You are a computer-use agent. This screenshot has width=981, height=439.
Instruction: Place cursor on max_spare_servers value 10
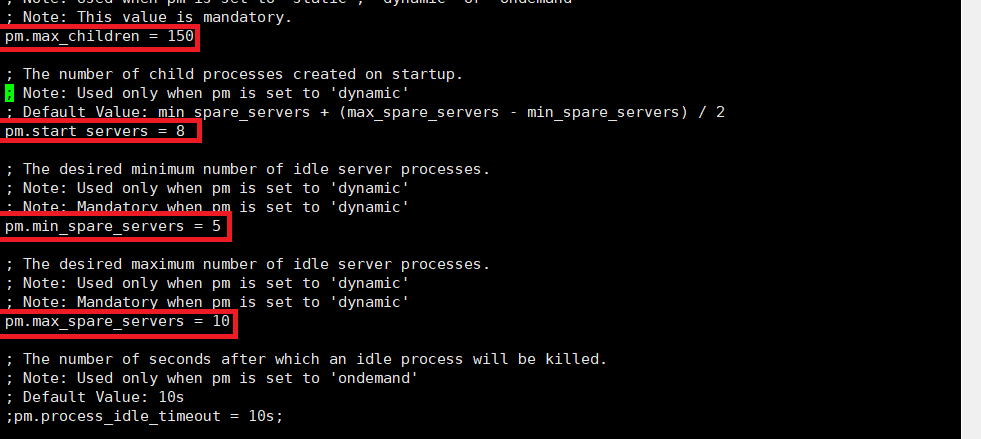(x=221, y=321)
